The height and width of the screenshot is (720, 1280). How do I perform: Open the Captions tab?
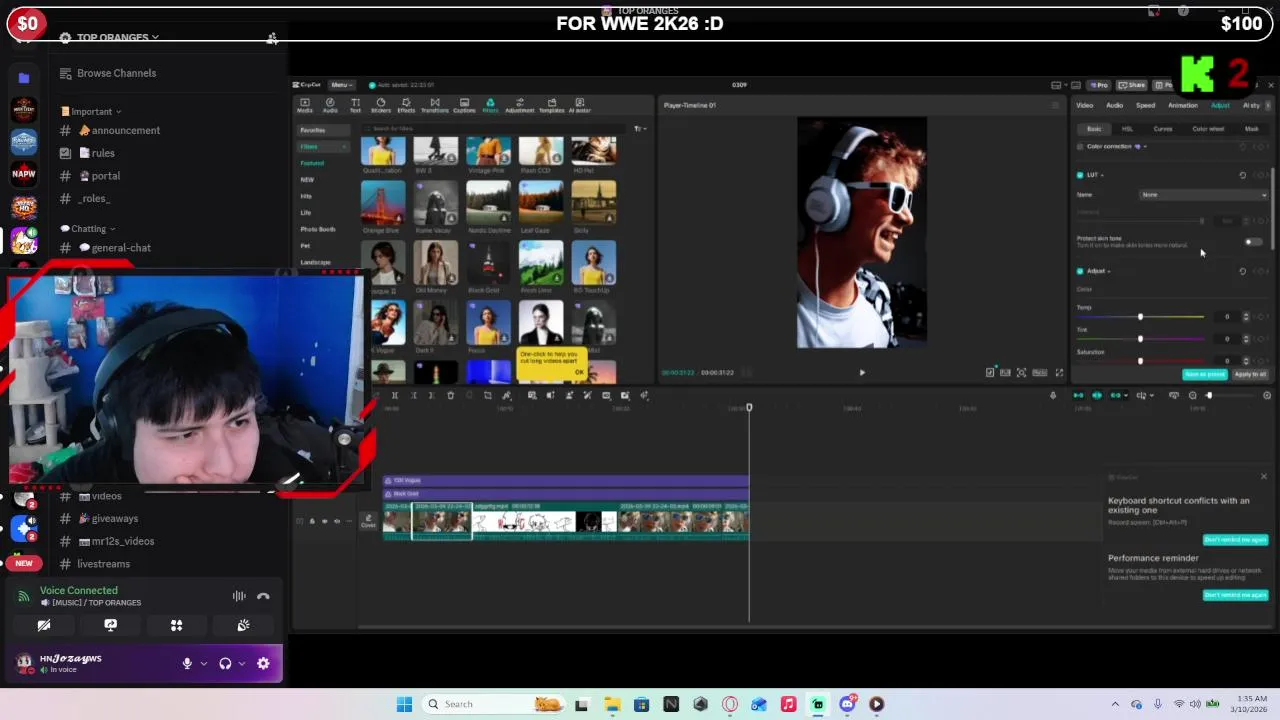tap(464, 105)
